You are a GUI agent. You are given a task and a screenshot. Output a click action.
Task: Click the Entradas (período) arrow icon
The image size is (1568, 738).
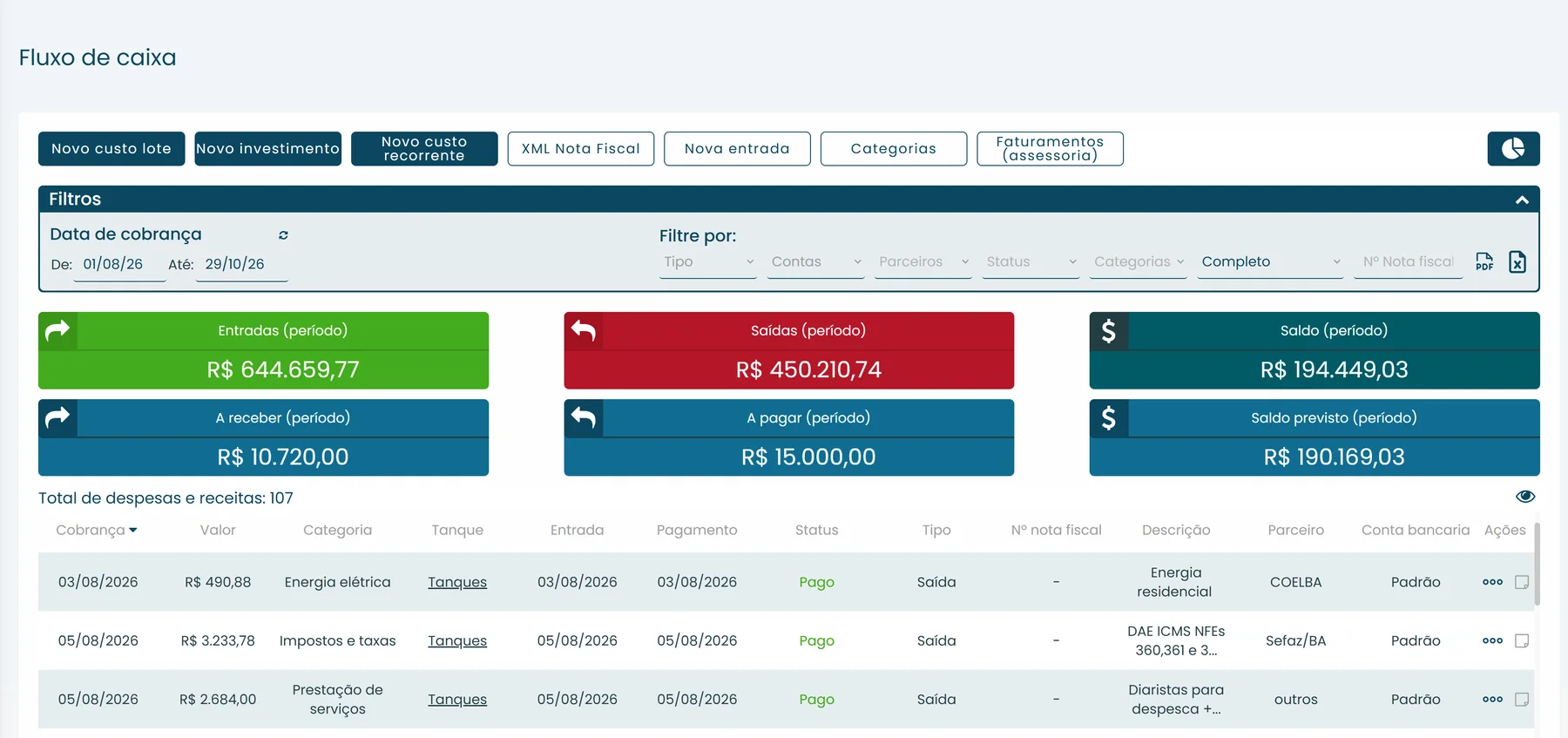coord(57,331)
